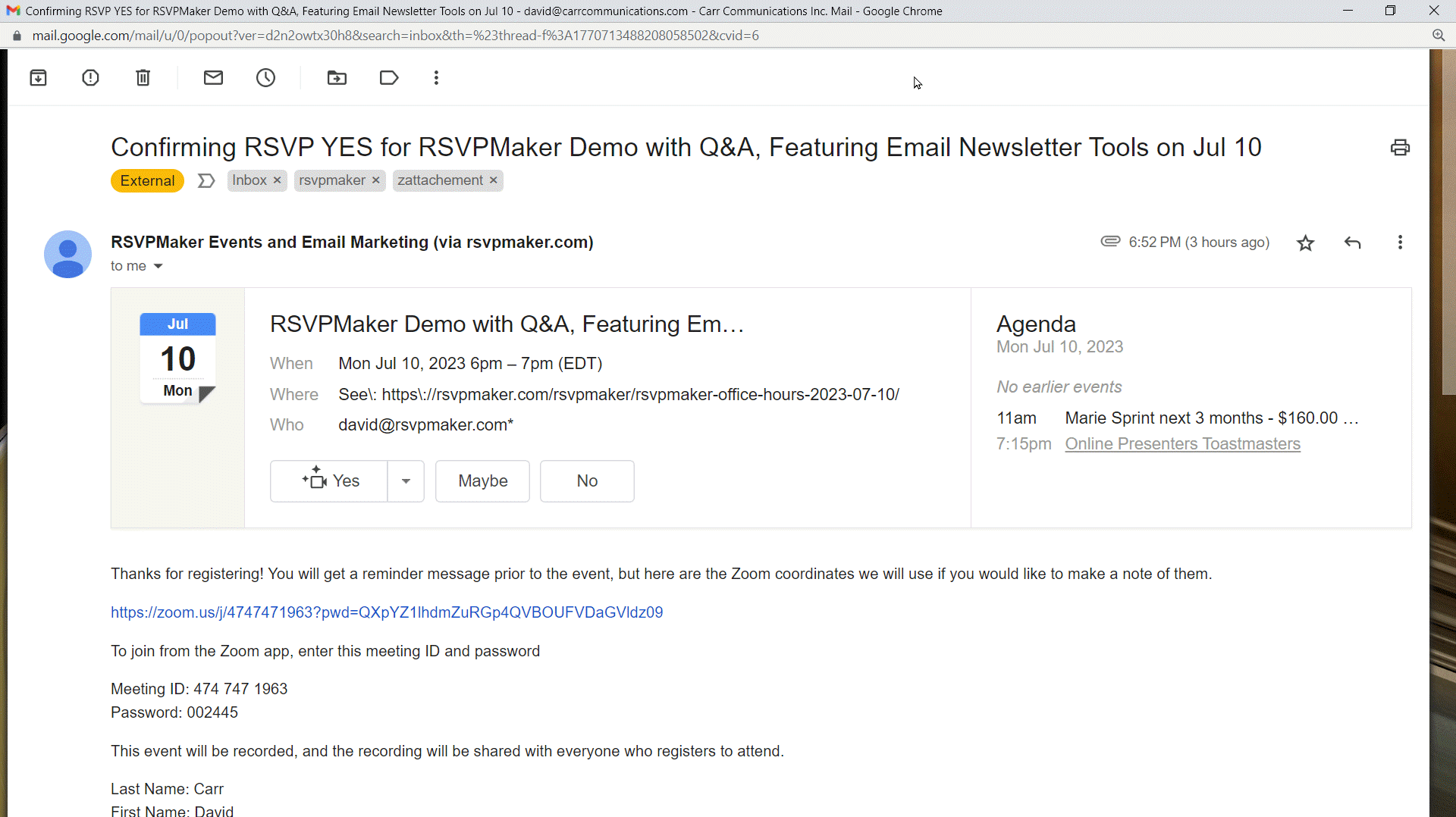
Task: Open the toolbar More options menu
Action: coord(436,77)
